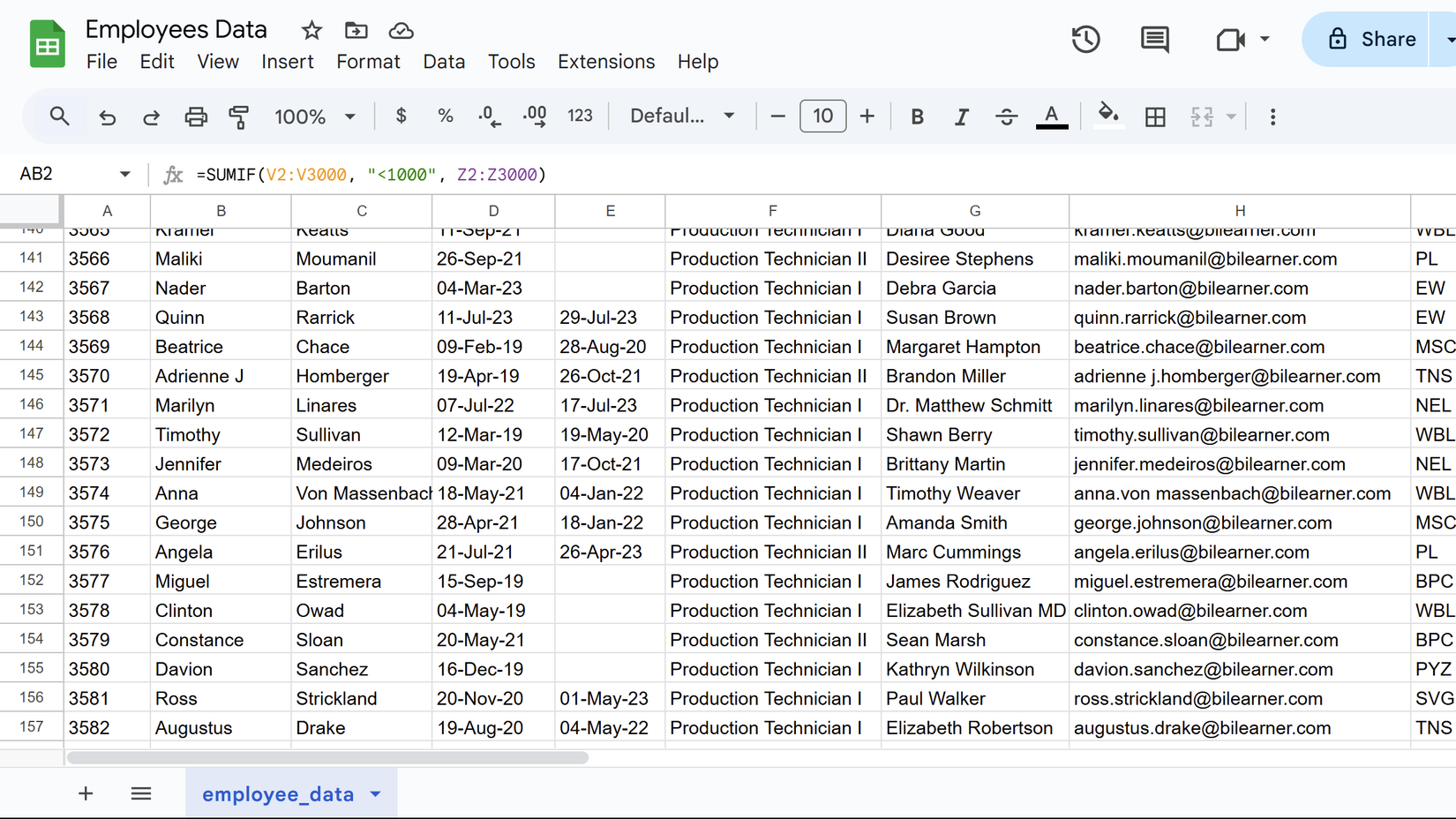Open the More formats 123 menu
The image size is (1456, 819).
[580, 116]
